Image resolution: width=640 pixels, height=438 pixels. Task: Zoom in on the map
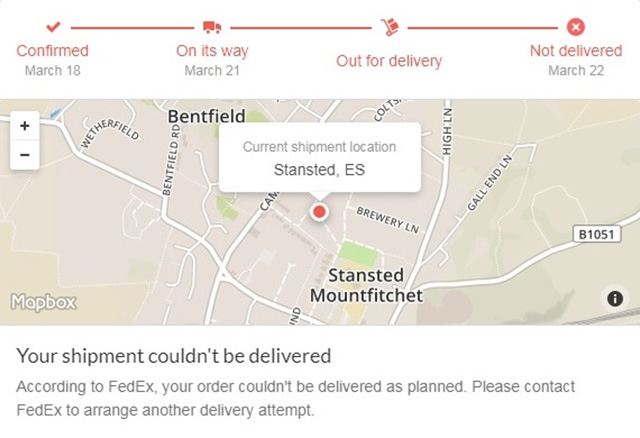coord(24,126)
